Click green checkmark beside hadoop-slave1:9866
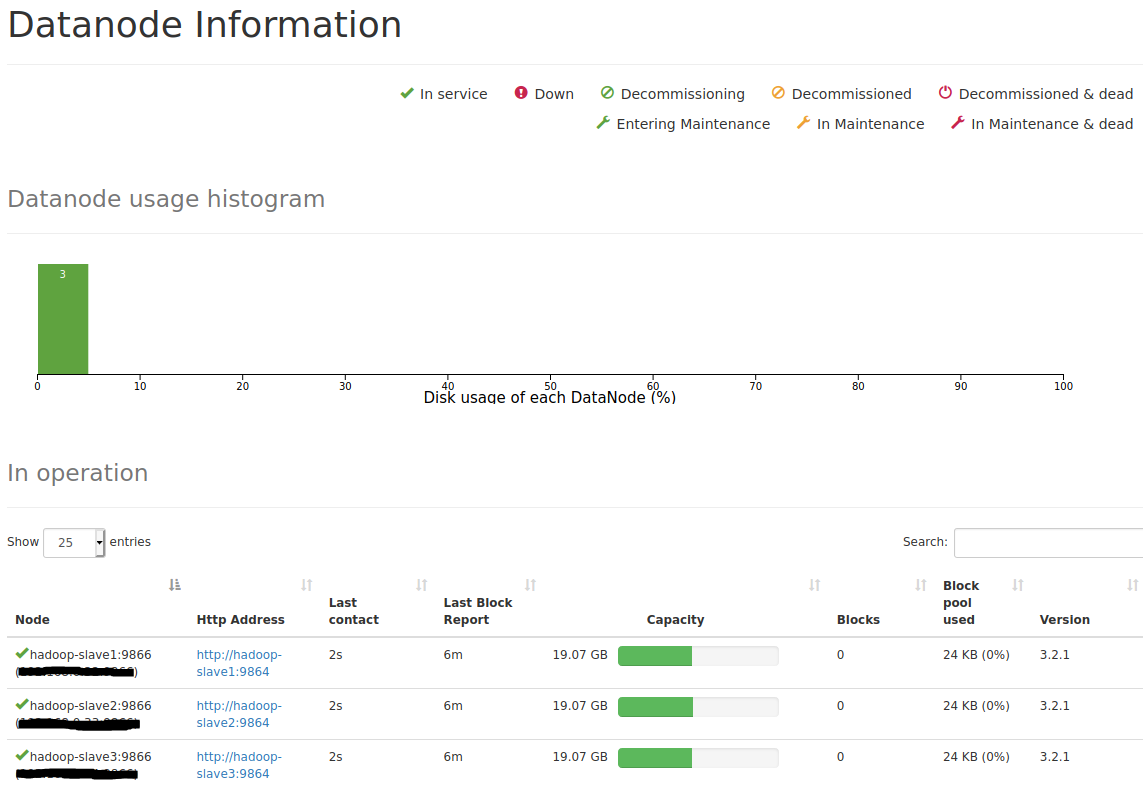Viewport: 1143px width, 792px height. (x=20, y=654)
